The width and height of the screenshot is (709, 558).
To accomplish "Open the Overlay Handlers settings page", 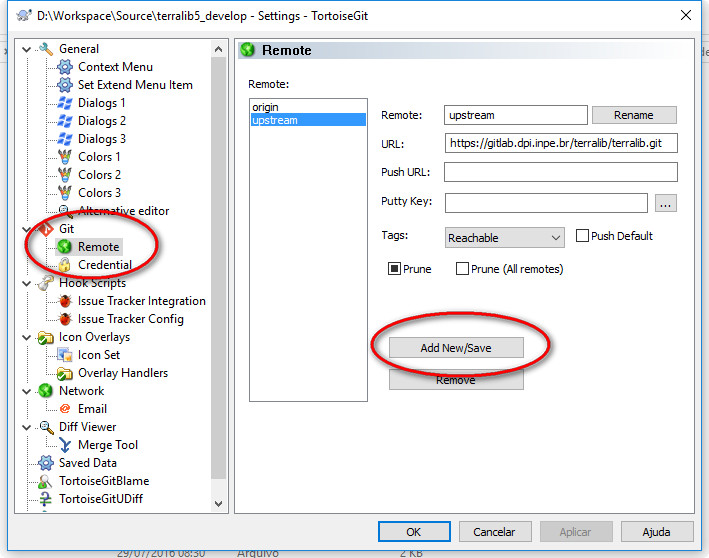I will [123, 373].
